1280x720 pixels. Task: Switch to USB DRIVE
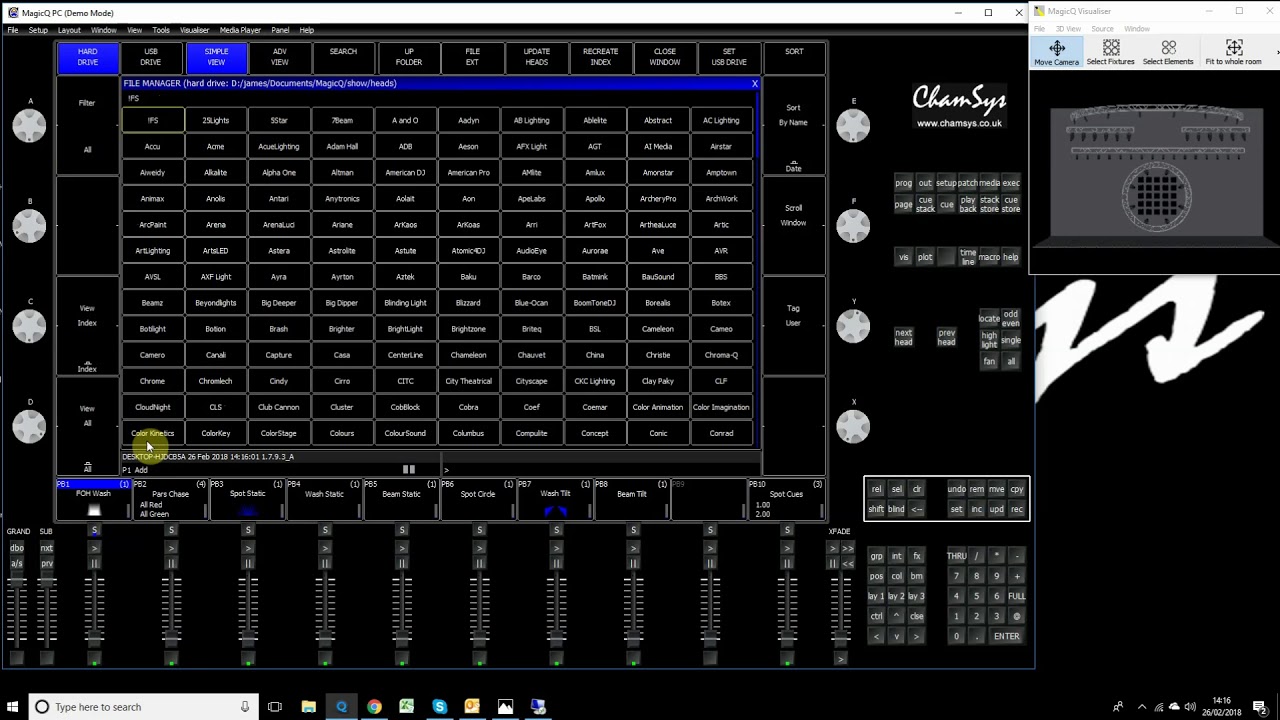click(x=150, y=57)
